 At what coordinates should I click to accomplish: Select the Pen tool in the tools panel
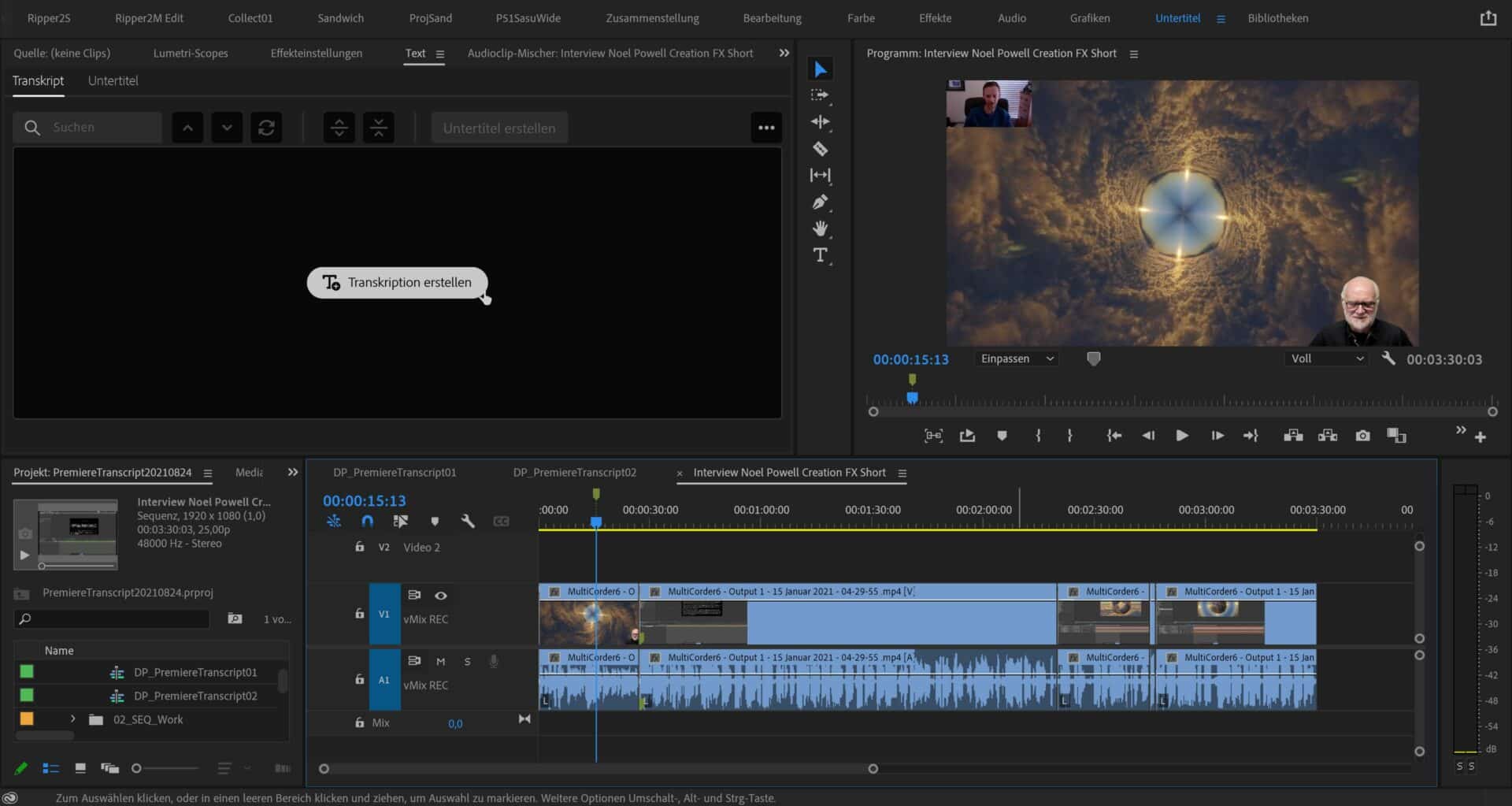(x=820, y=202)
